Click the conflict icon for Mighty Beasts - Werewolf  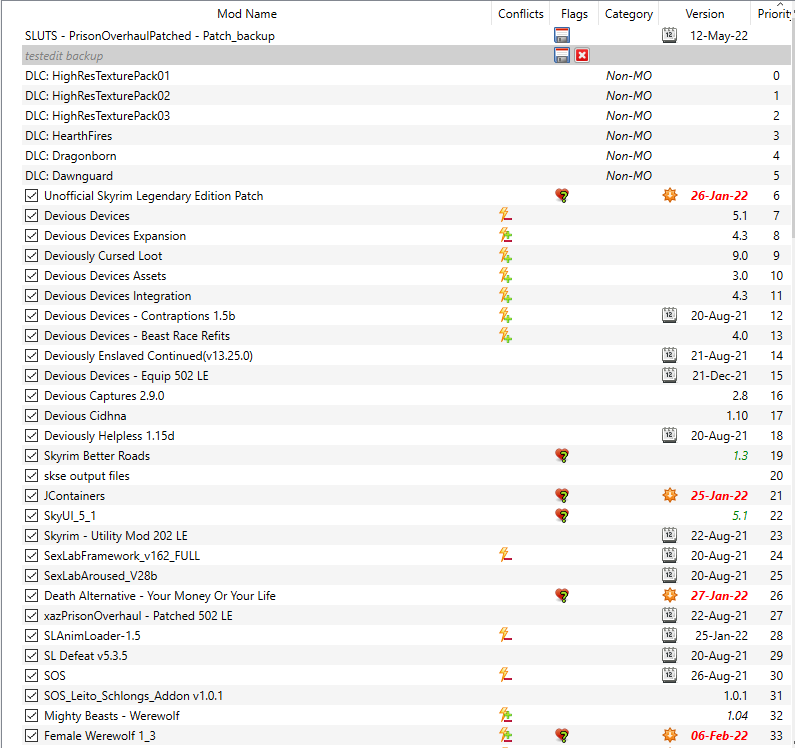coord(505,716)
